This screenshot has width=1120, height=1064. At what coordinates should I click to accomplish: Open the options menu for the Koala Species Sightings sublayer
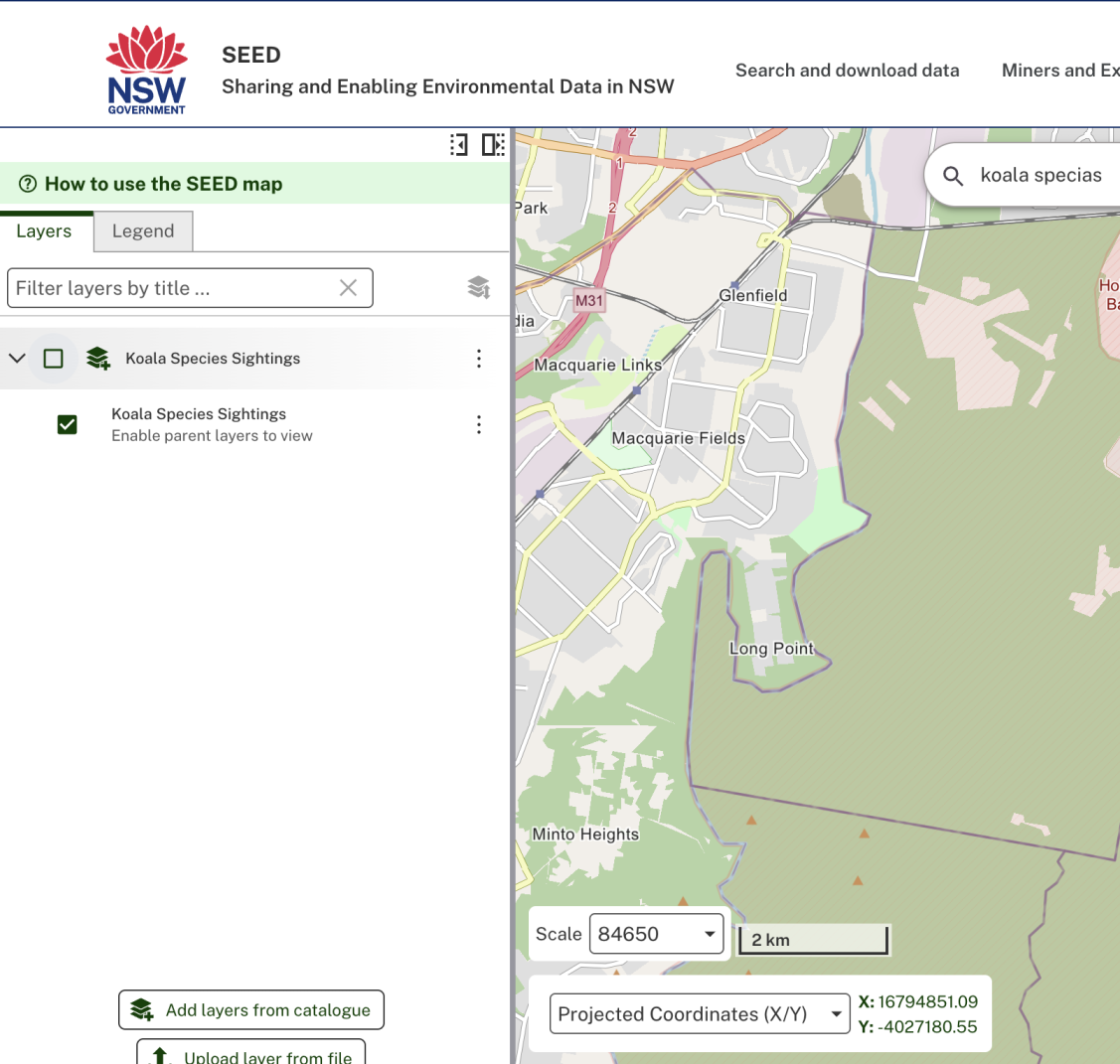[x=479, y=425]
